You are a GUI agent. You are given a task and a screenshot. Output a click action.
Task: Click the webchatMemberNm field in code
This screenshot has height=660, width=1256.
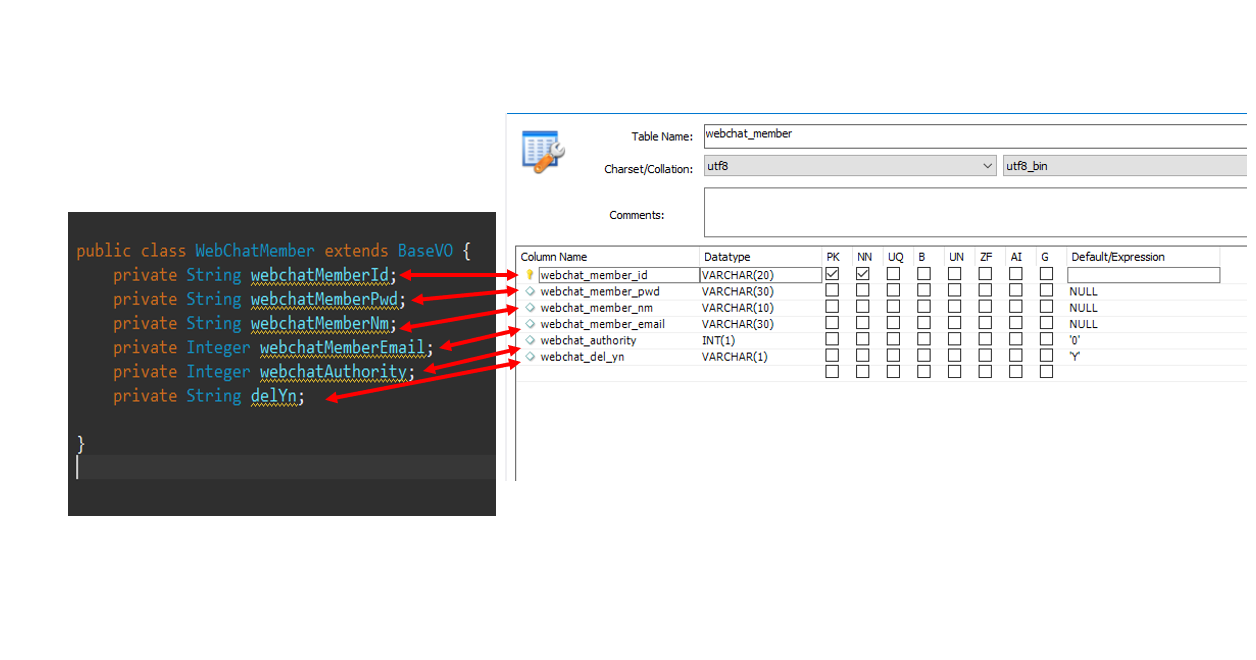coord(320,323)
